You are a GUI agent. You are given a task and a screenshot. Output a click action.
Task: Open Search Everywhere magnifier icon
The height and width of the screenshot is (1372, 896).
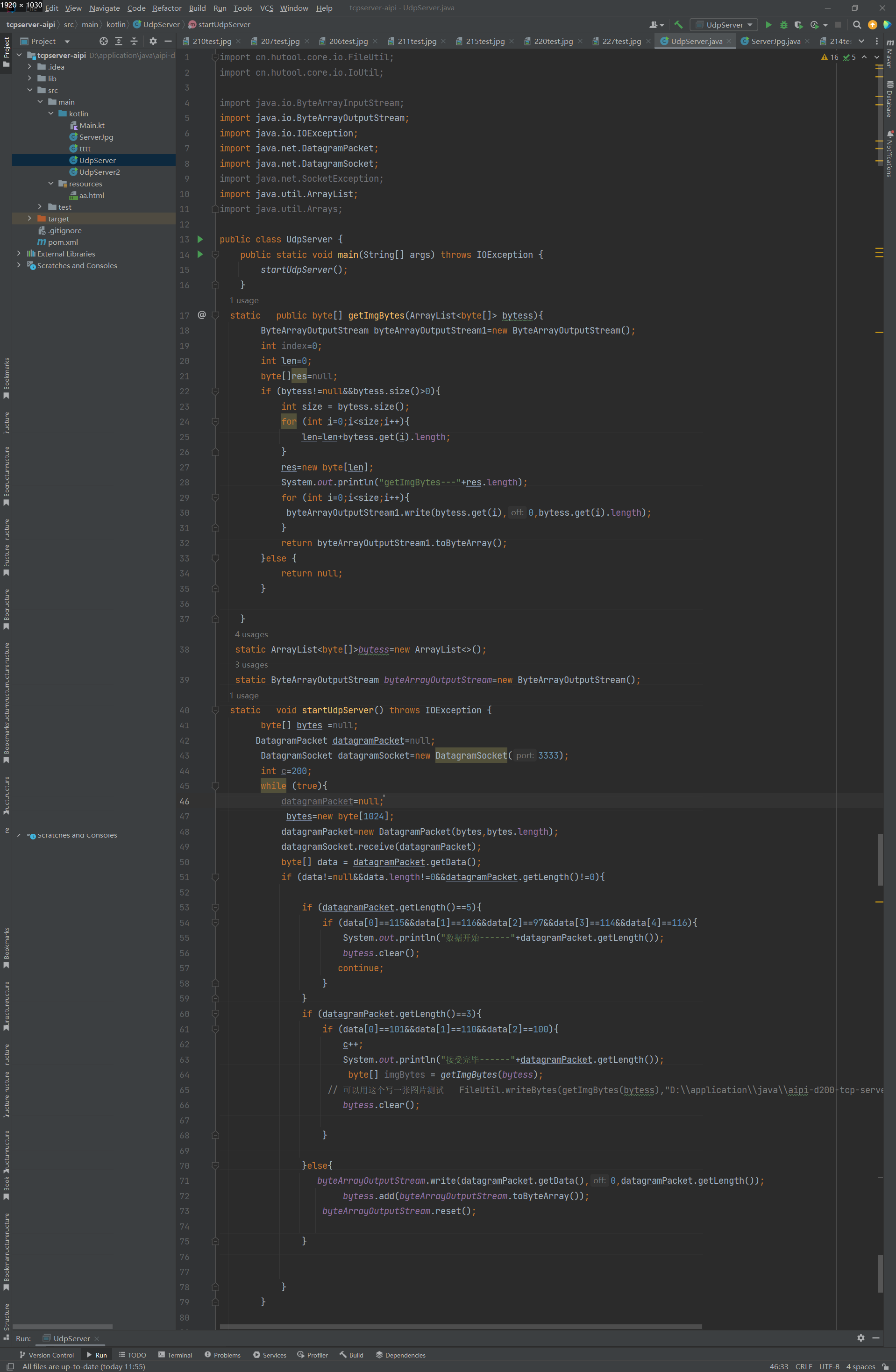coord(857,25)
